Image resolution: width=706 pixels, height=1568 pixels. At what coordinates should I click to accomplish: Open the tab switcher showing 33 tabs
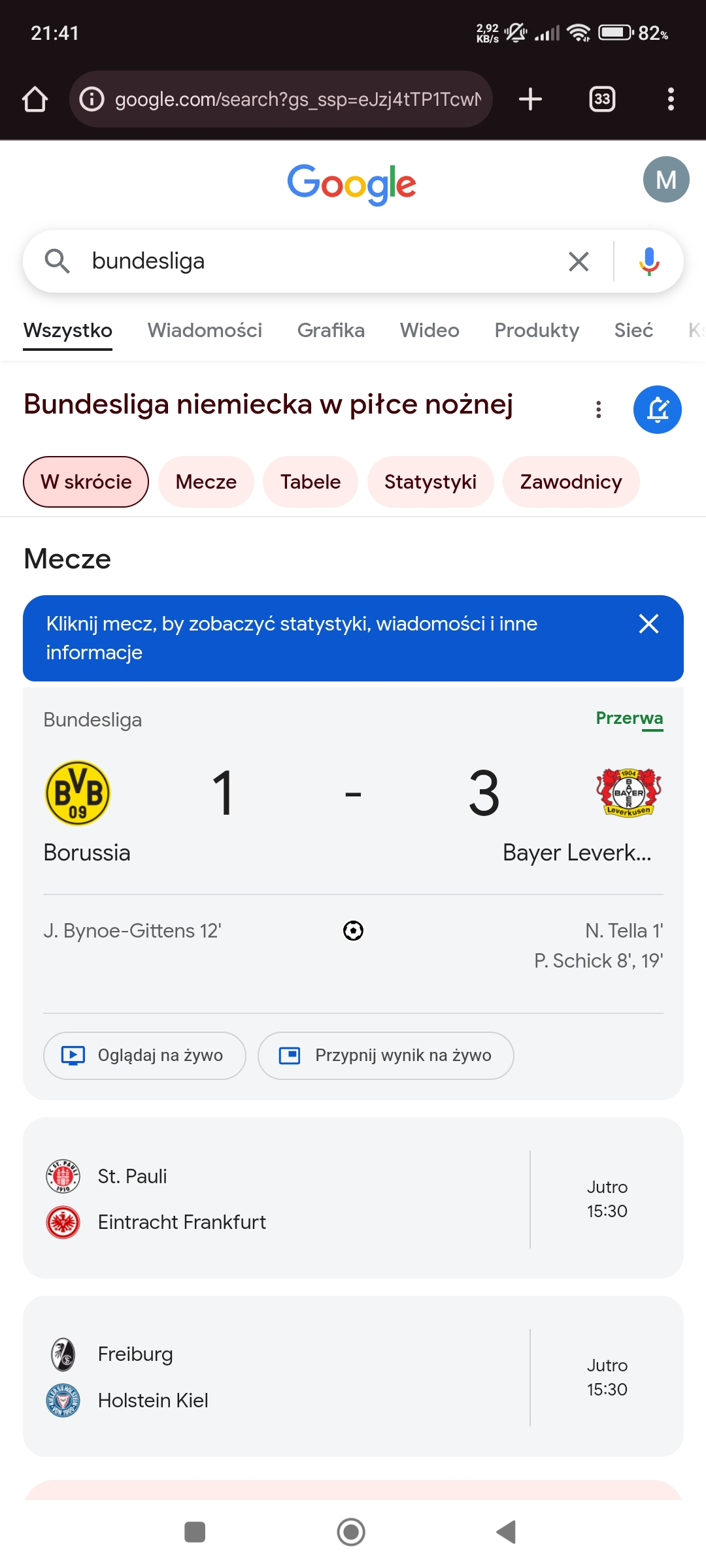click(602, 99)
